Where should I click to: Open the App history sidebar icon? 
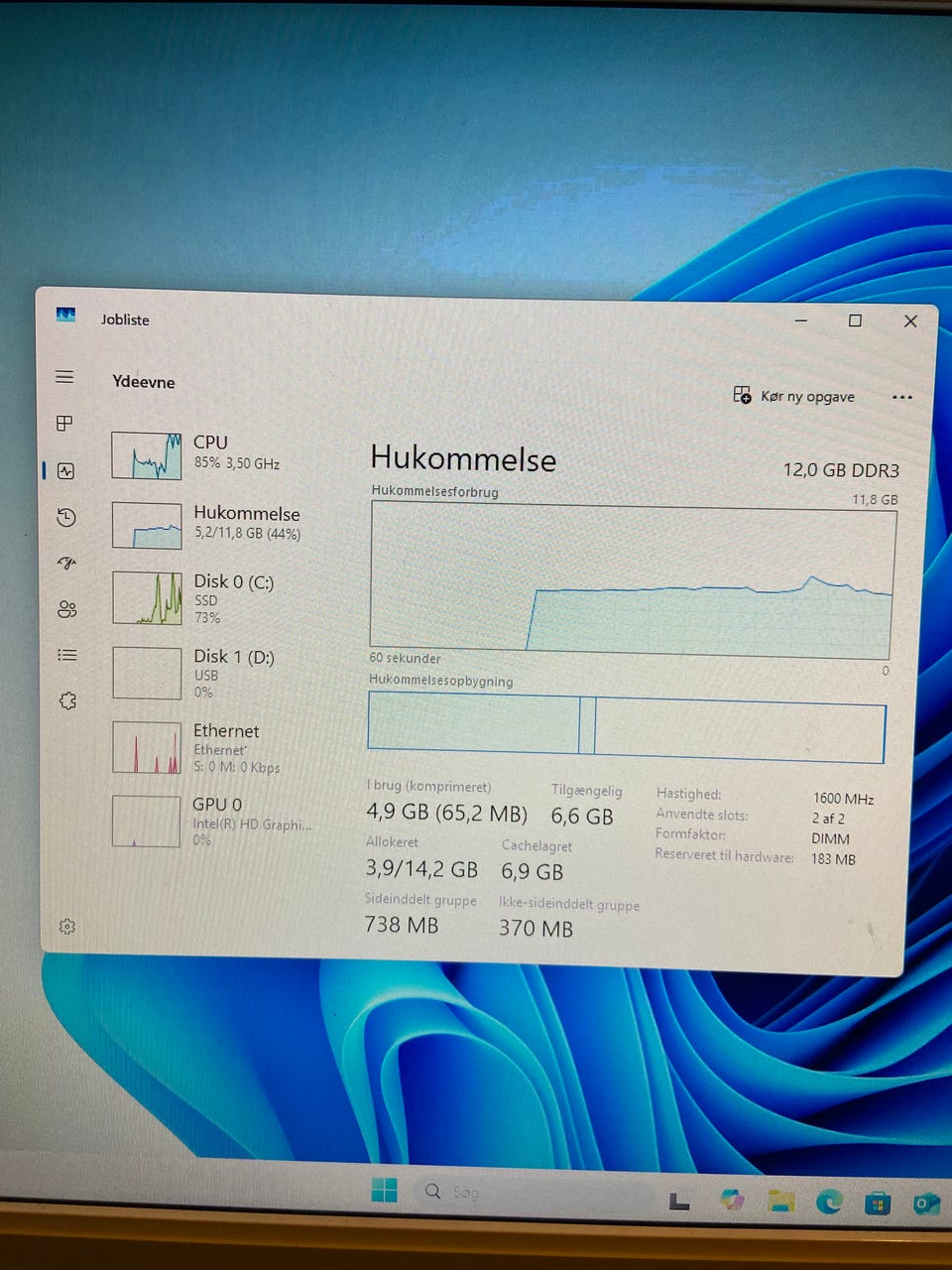coord(66,517)
